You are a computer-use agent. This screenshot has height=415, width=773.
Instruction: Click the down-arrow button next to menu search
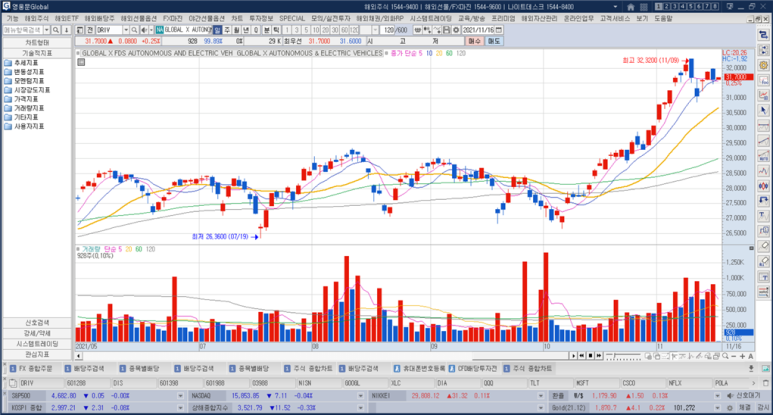tap(66, 30)
